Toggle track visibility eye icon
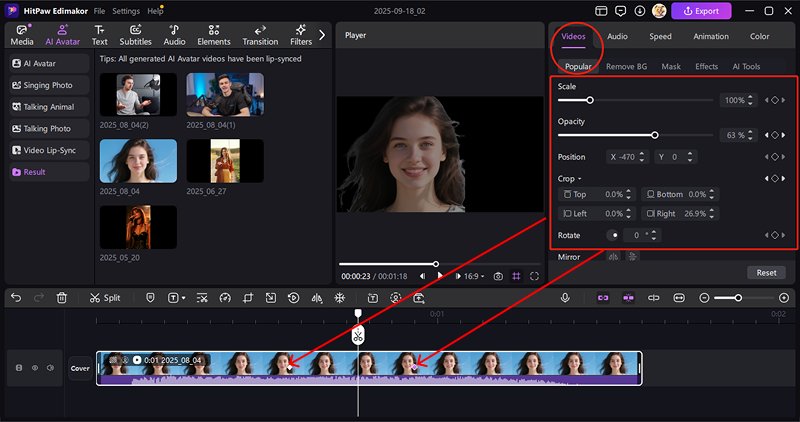This screenshot has height=422, width=800. coord(35,368)
